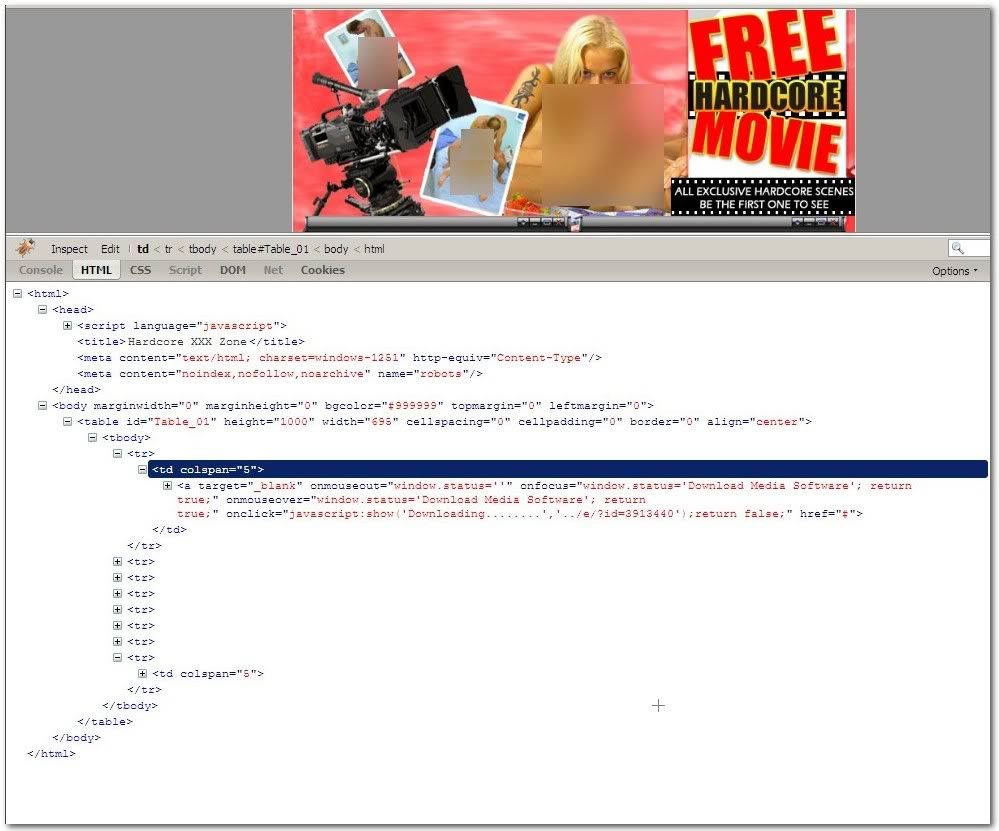This screenshot has height=831, width=999.
Task: Open the DOM tab
Action: (232, 270)
